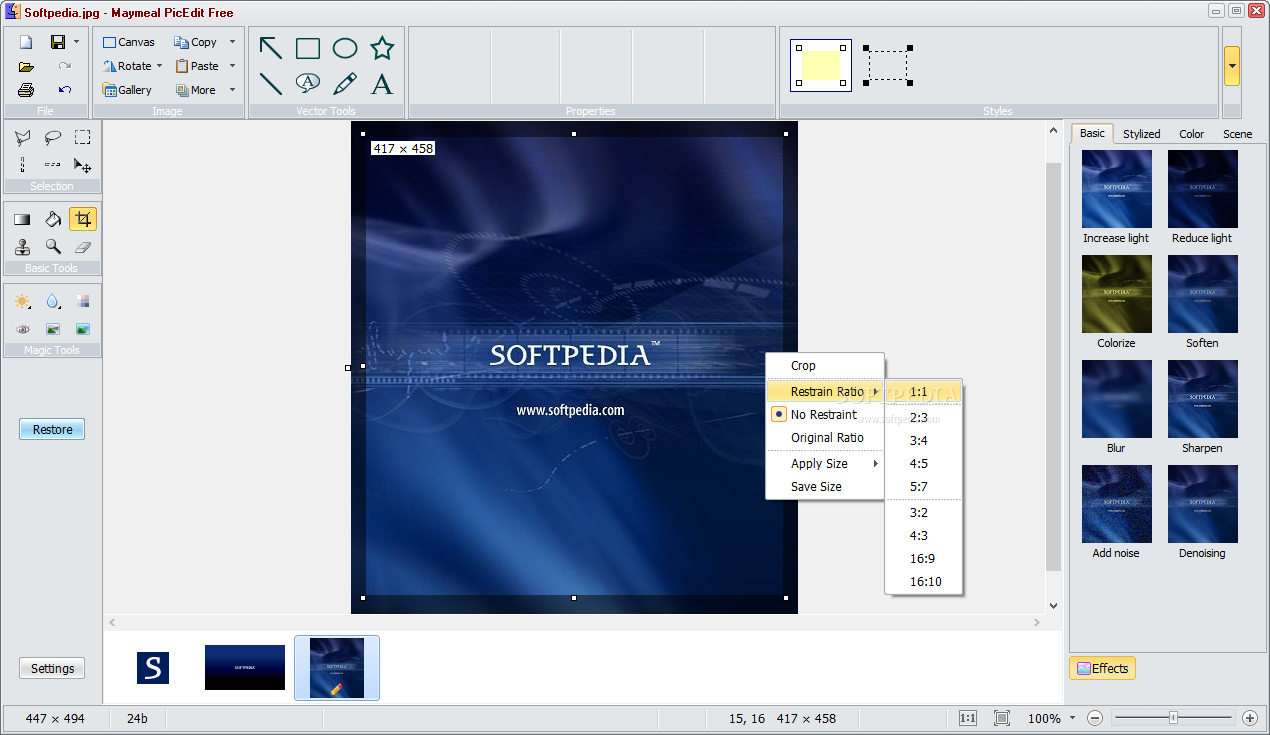The height and width of the screenshot is (735, 1270).
Task: Open the S logo thumbnail in filmstrip
Action: point(153,668)
